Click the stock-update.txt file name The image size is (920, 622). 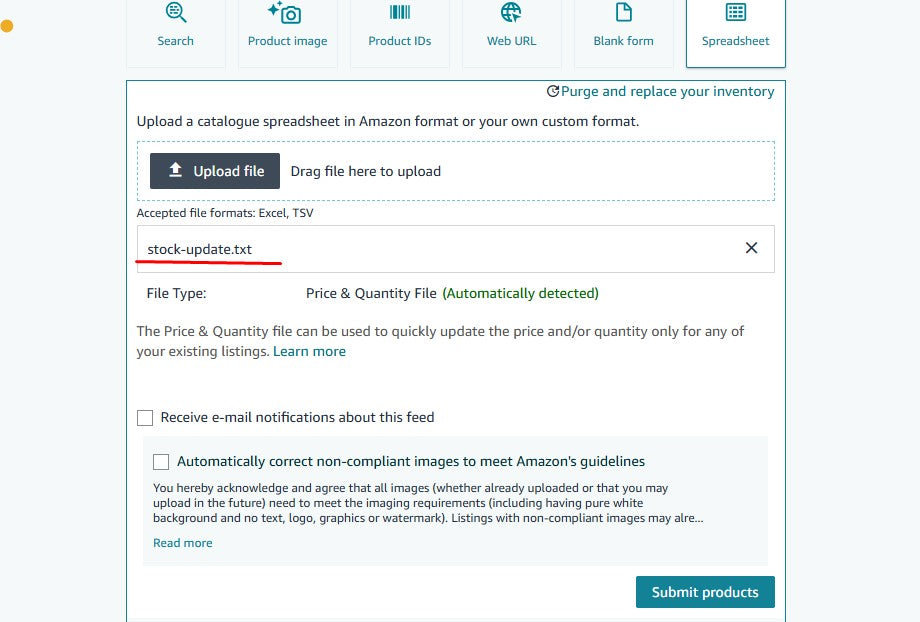point(199,249)
